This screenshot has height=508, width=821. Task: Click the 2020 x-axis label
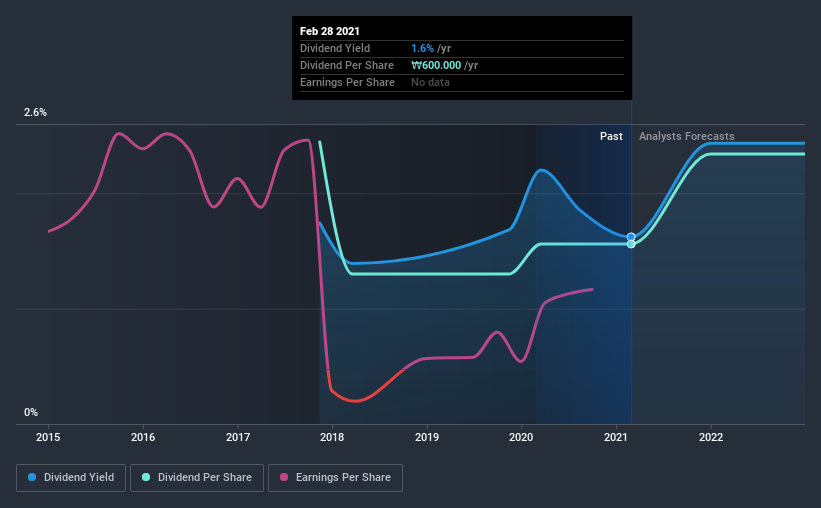[521, 437]
